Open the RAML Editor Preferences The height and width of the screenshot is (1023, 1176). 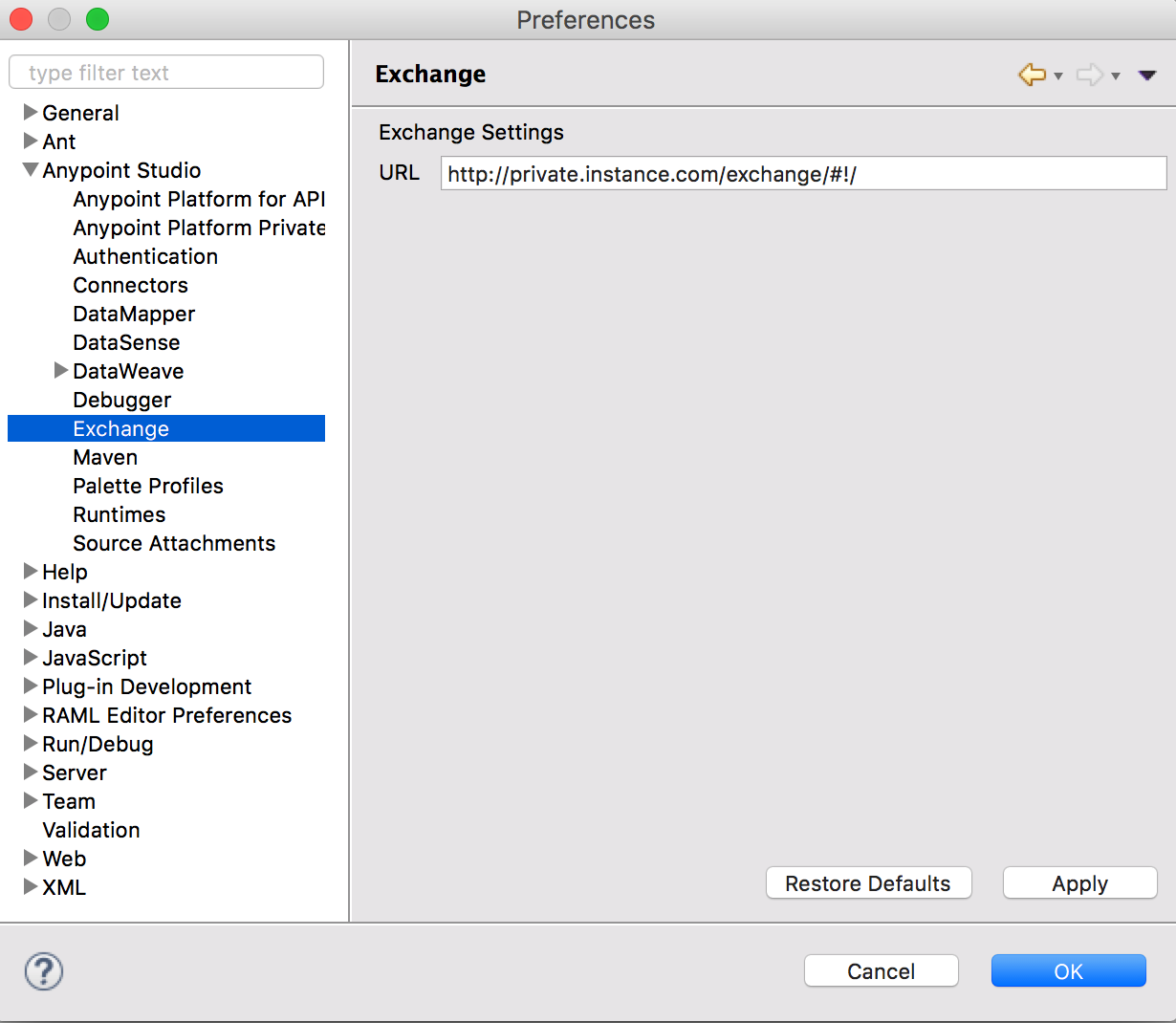coord(167,715)
